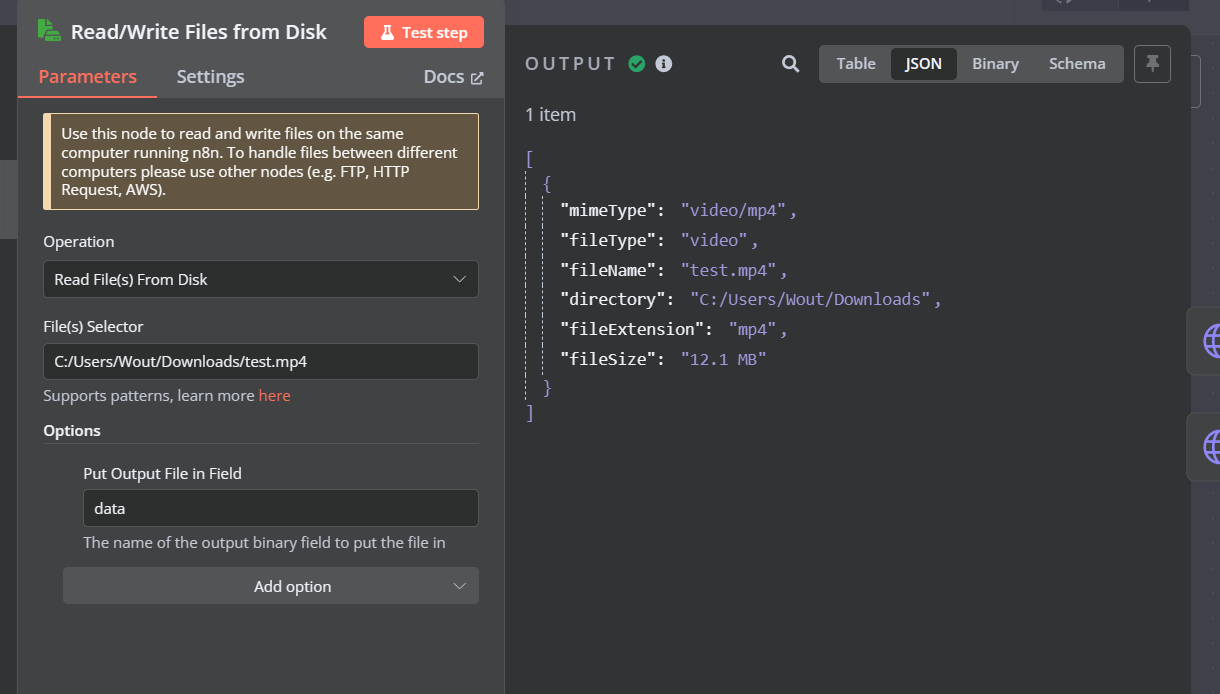This screenshot has width=1220, height=694.
Task: Click the File(s) Selector input field
Action: point(261,361)
